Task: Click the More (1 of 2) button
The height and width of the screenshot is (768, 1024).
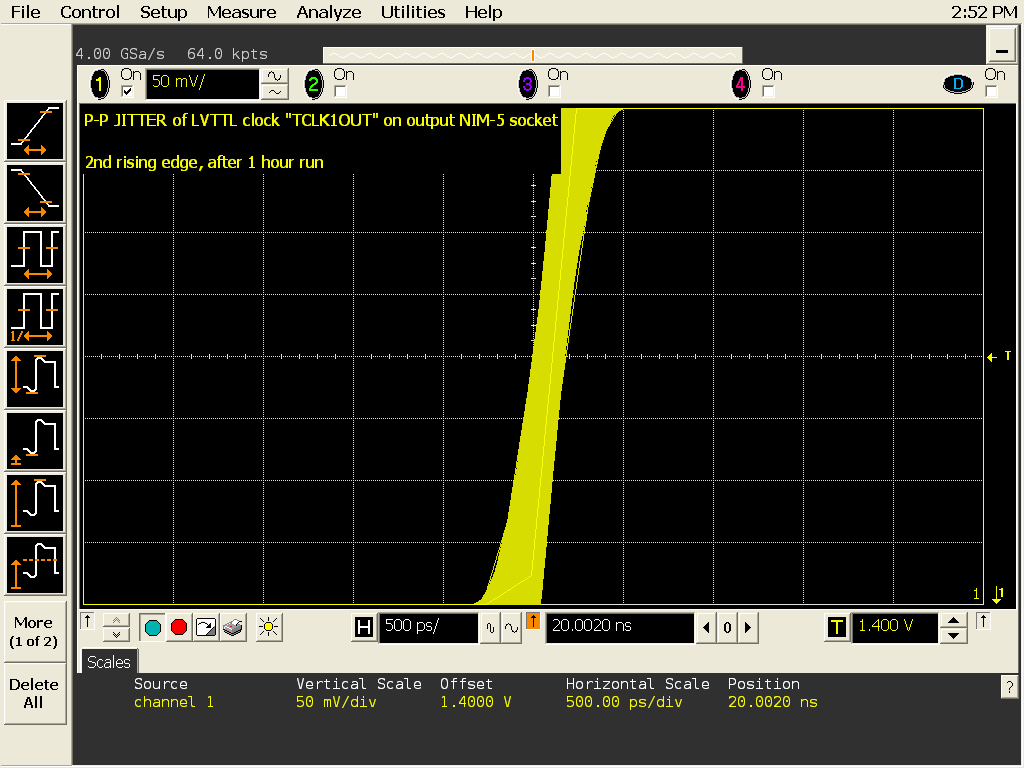Action: click(34, 631)
